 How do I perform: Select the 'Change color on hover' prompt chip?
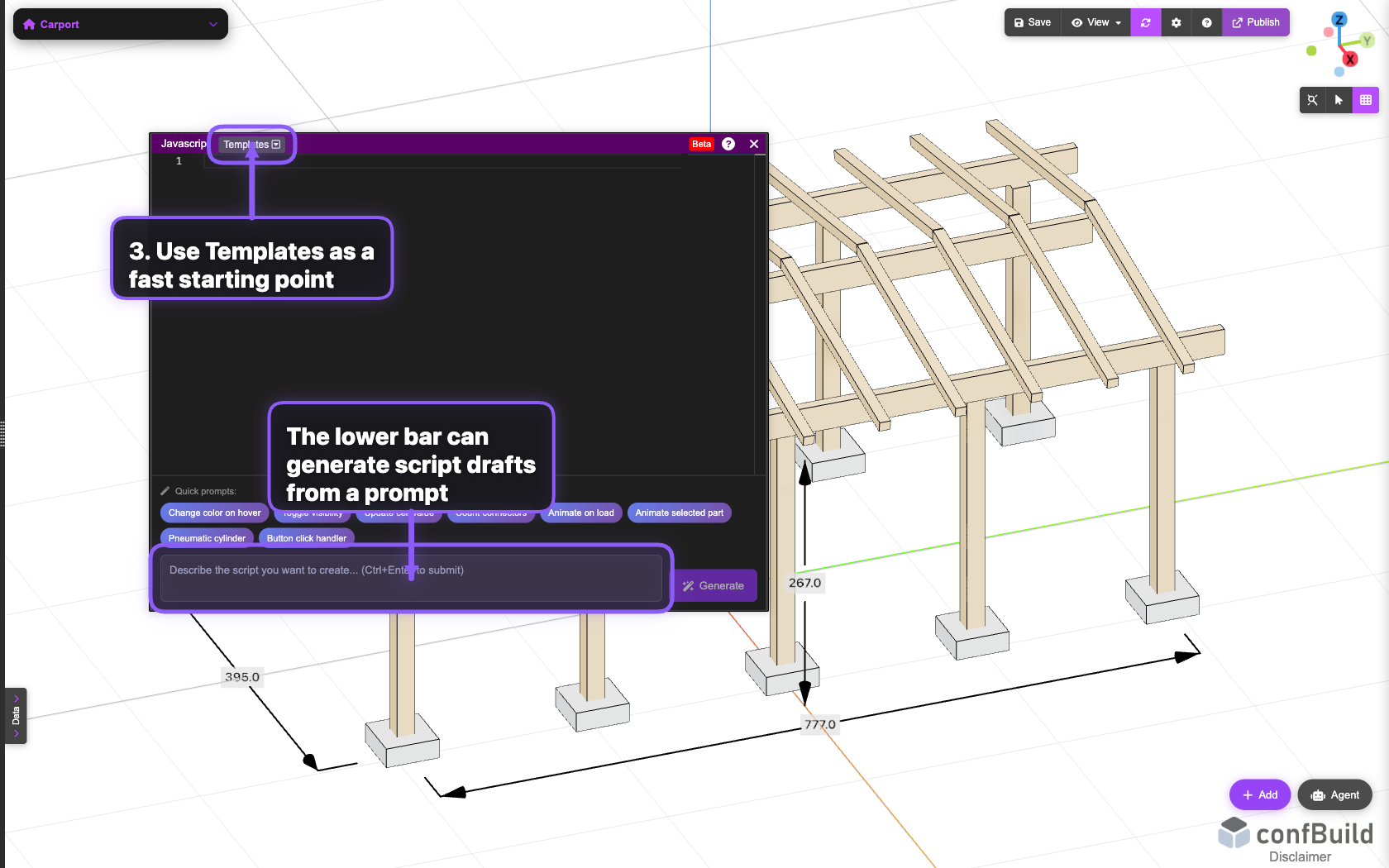coord(213,513)
